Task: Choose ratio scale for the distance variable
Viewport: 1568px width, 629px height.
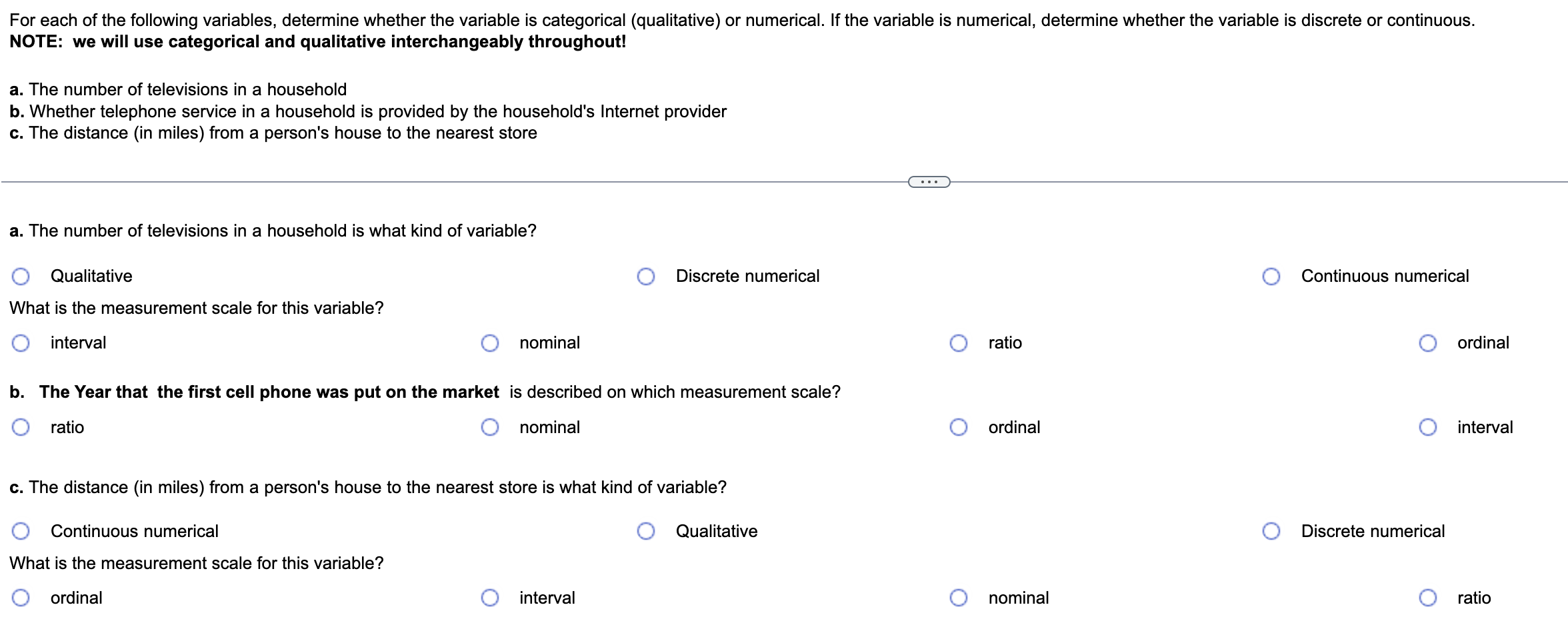Action: (x=1427, y=598)
